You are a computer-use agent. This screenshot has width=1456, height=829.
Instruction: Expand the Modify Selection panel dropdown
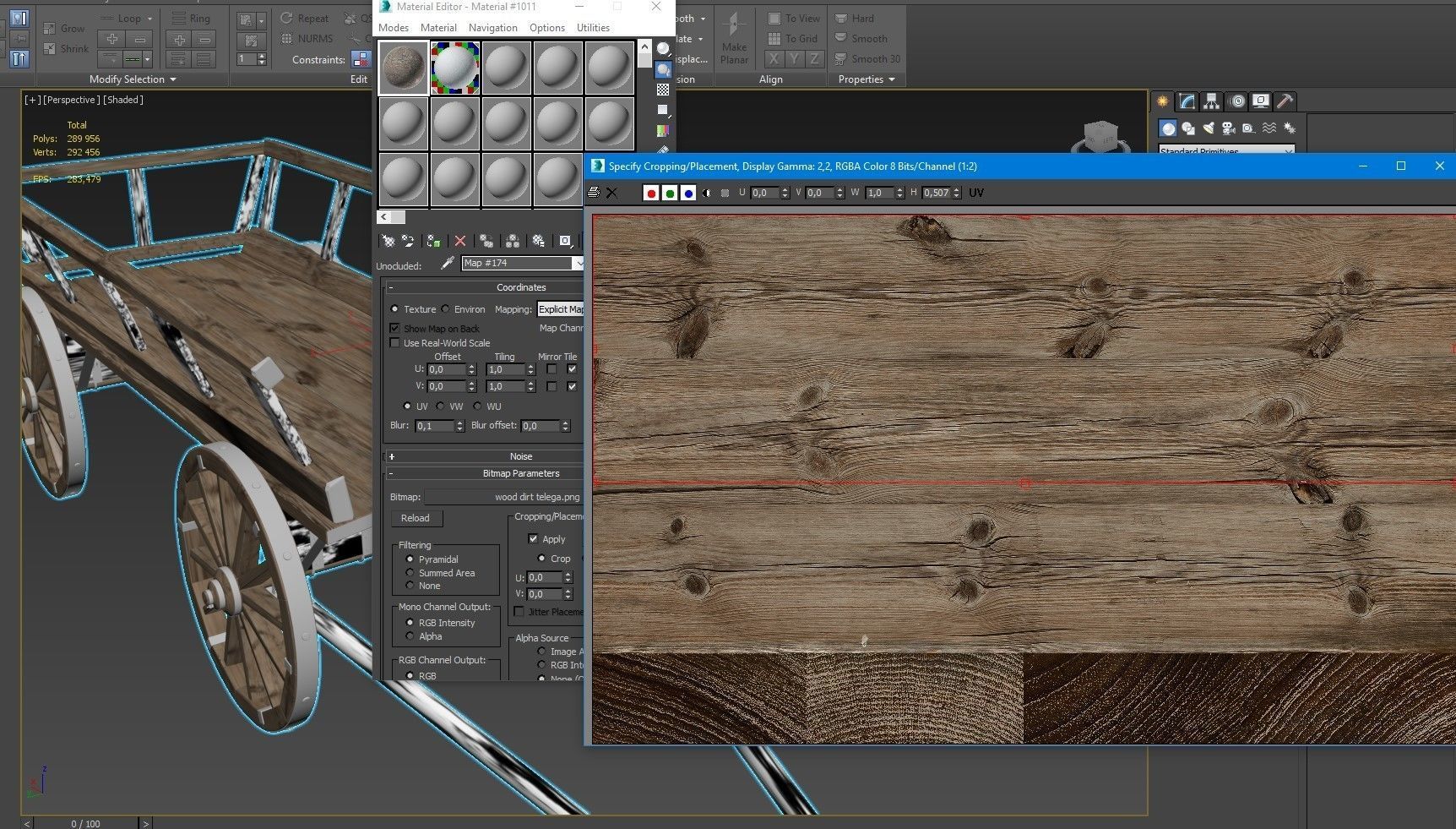[173, 79]
